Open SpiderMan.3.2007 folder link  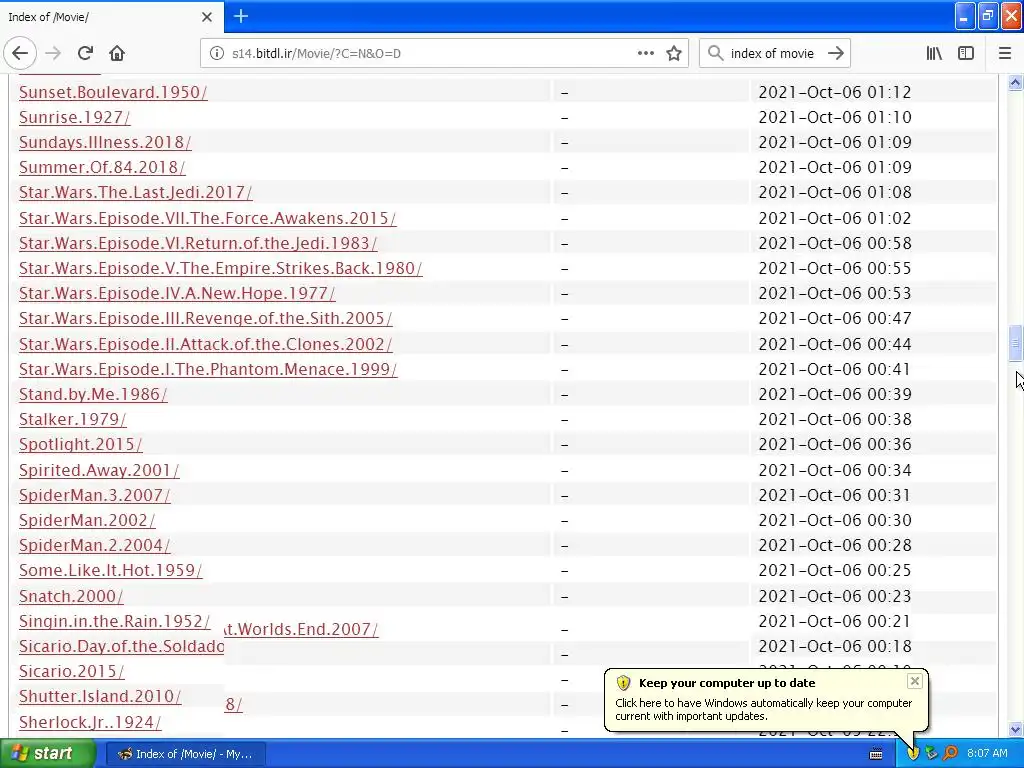95,495
